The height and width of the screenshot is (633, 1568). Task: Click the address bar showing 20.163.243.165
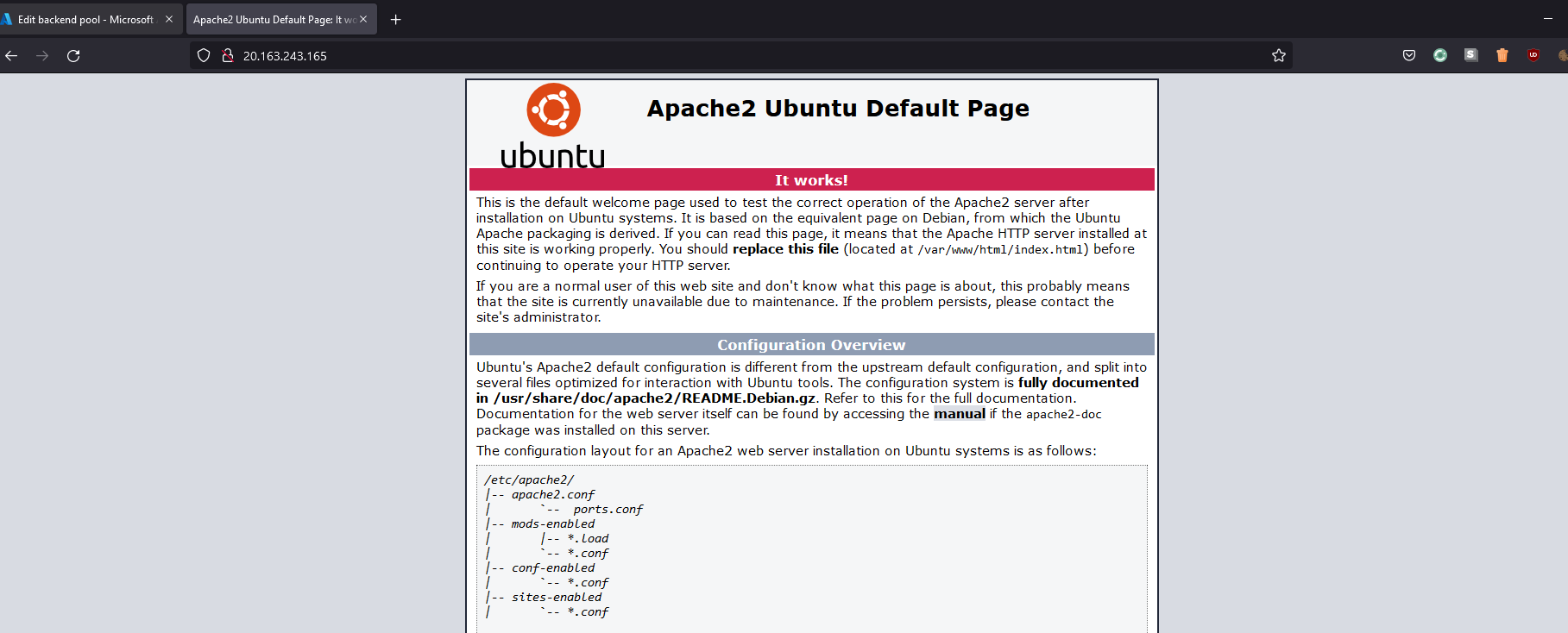pos(734,56)
